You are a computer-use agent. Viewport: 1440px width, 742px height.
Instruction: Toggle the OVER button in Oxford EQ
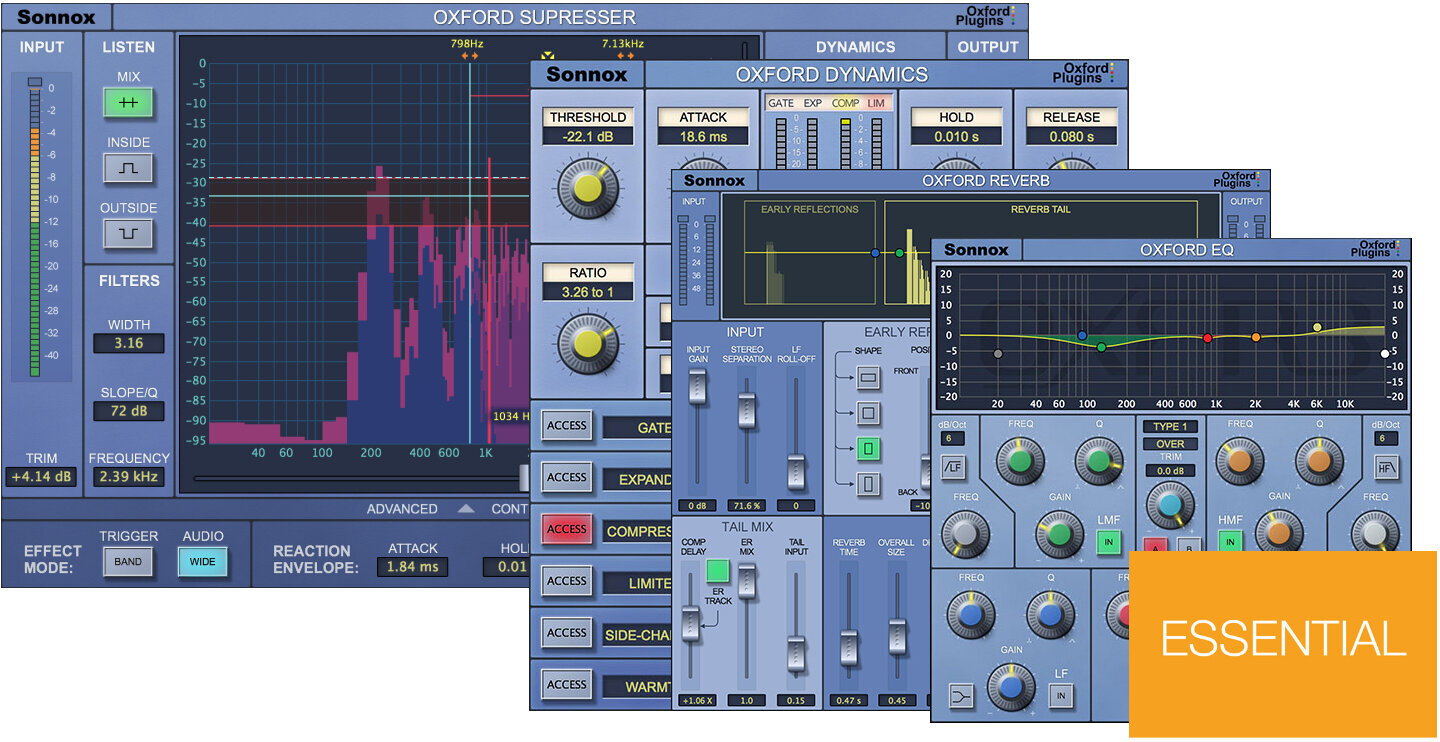coord(1170,444)
